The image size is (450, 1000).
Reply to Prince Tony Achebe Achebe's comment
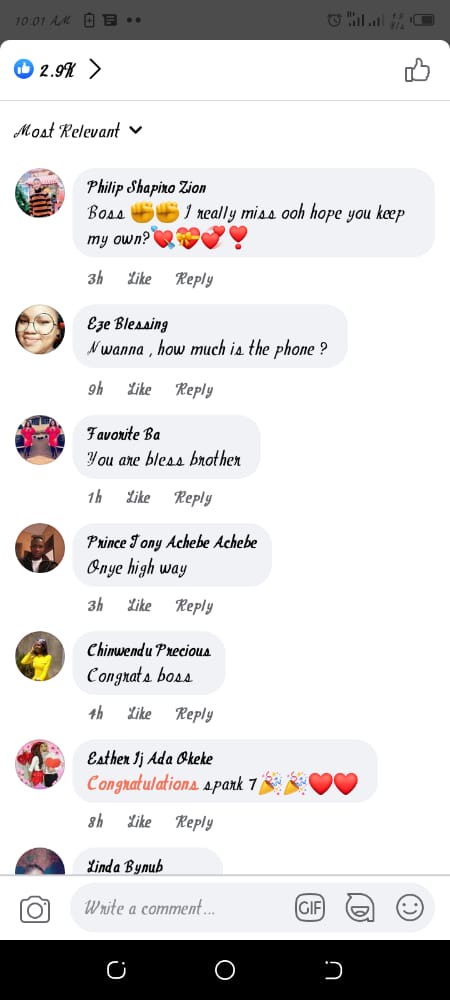click(x=194, y=606)
